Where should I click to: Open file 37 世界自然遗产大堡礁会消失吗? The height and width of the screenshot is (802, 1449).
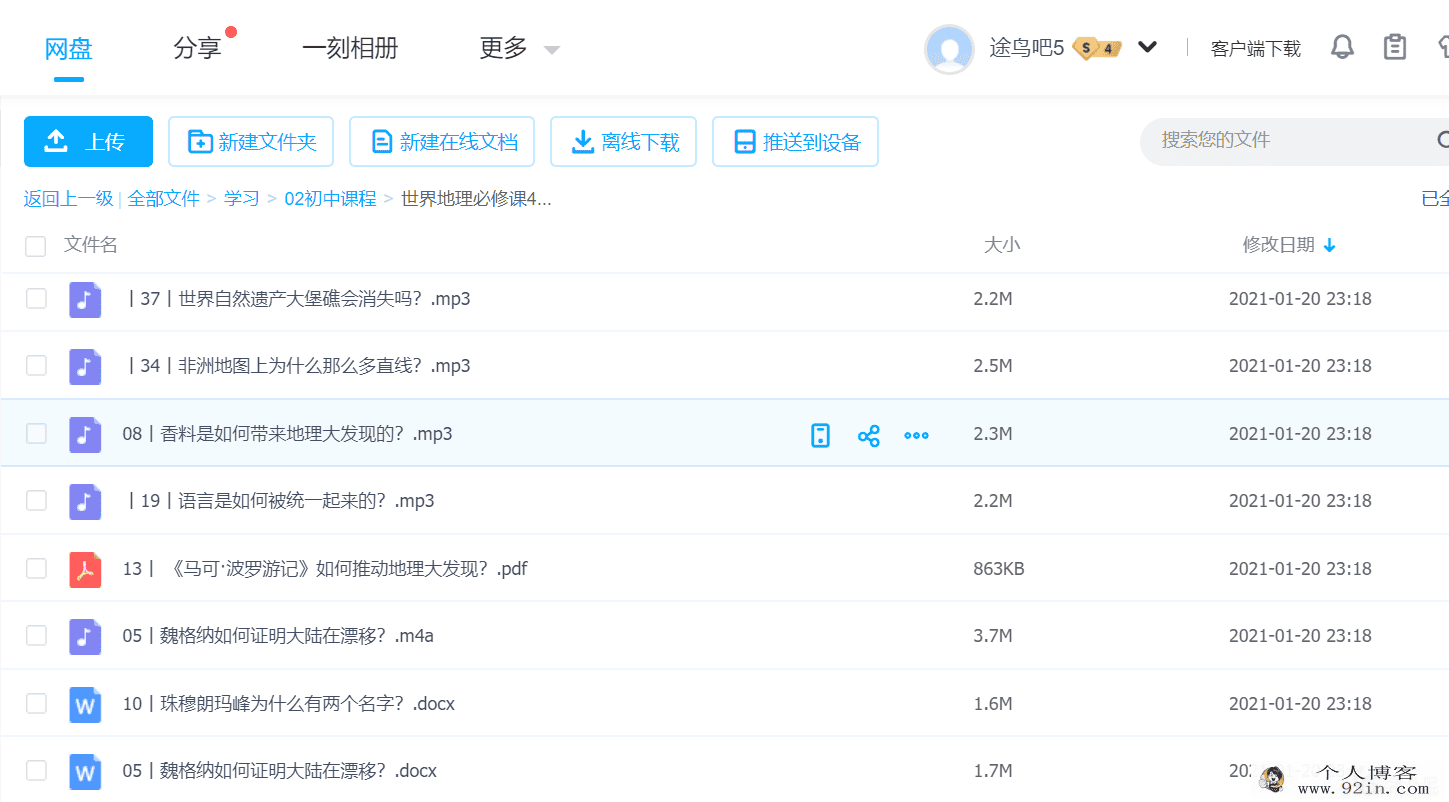(298, 299)
